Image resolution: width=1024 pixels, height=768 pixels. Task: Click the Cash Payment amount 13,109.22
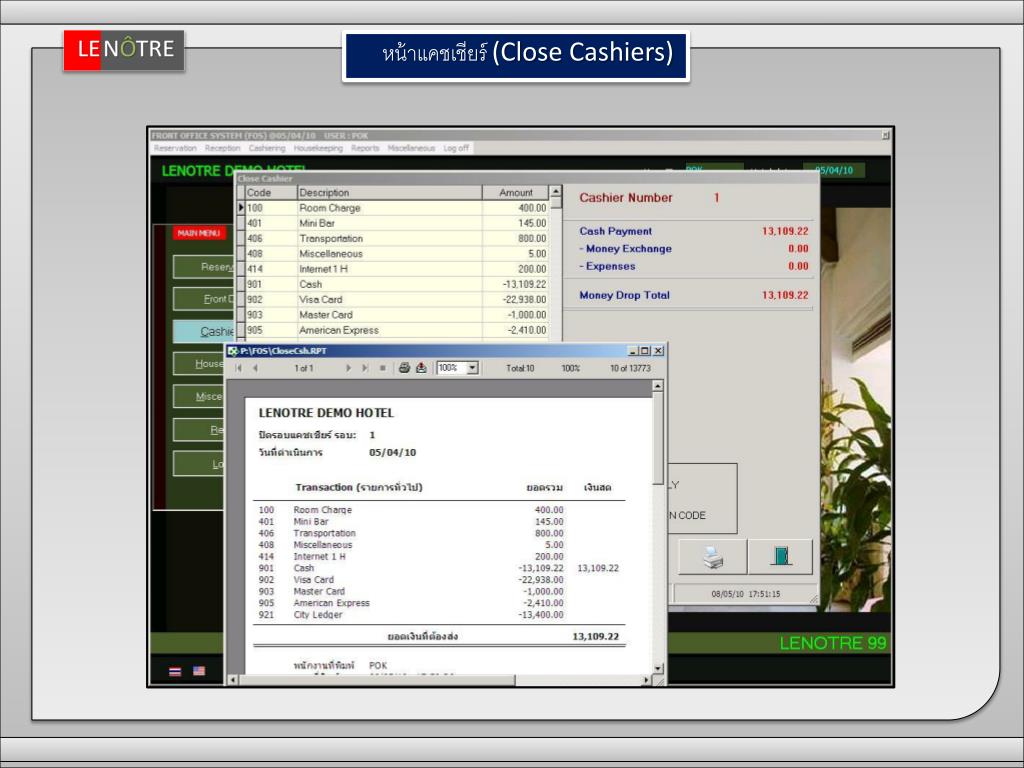tap(785, 231)
